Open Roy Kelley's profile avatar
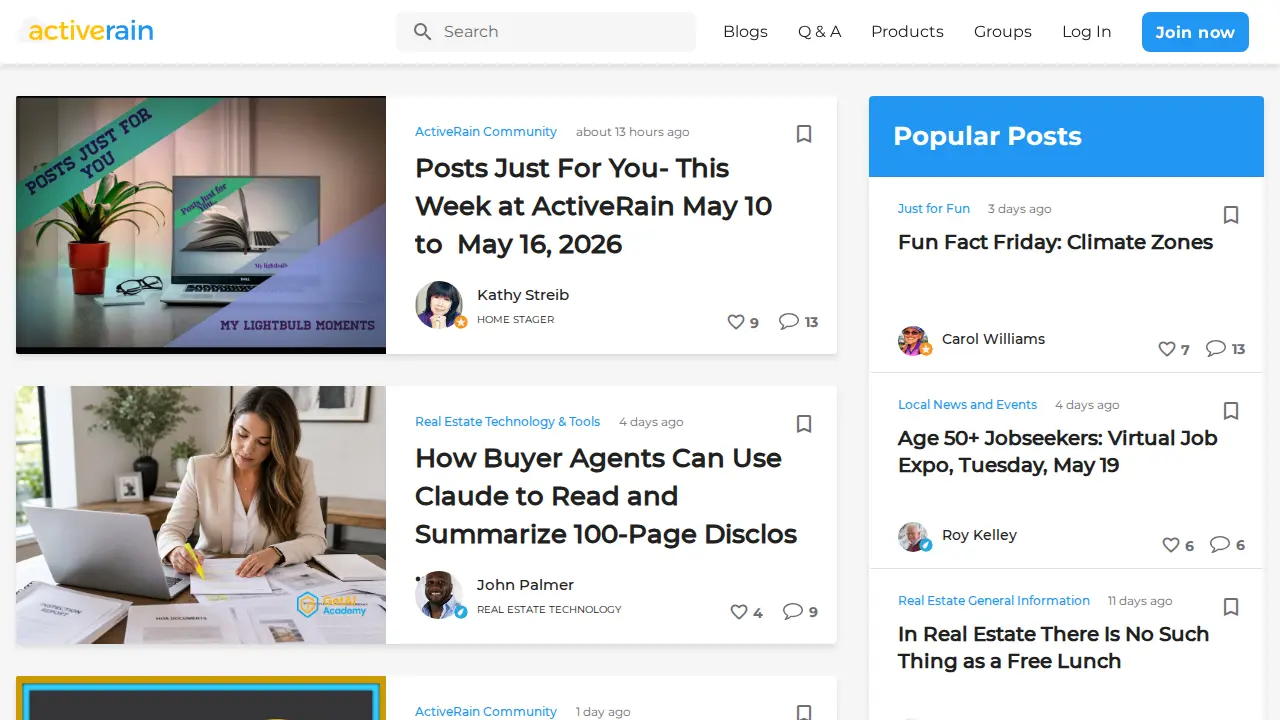1280x720 pixels. (x=913, y=536)
